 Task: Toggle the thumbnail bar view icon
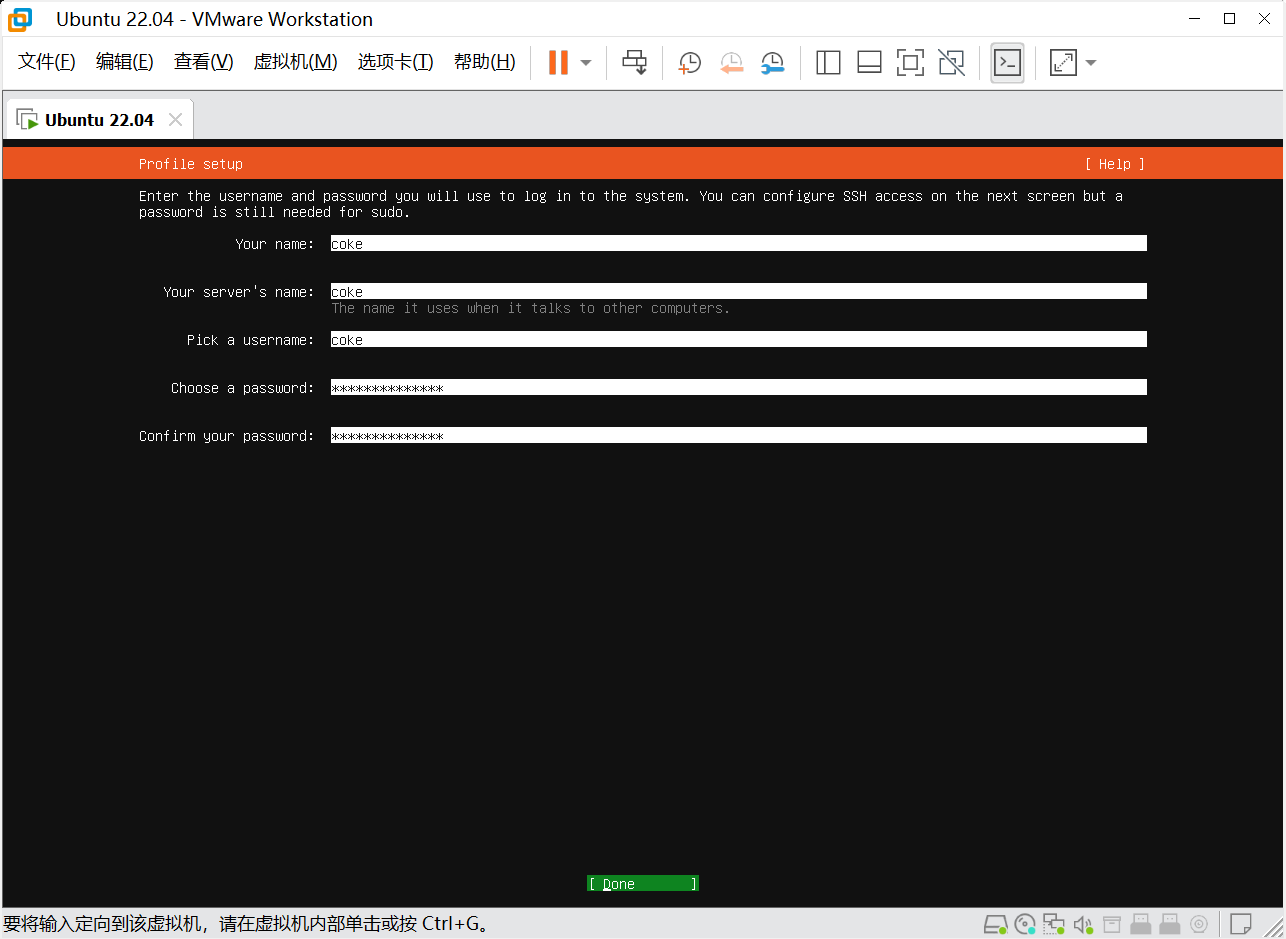[x=869, y=63]
